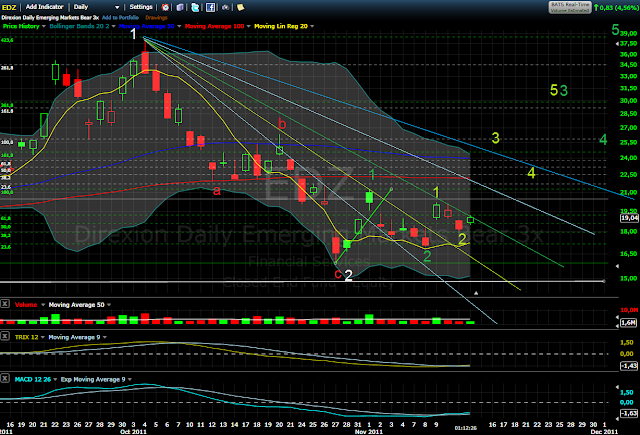Select the green trend line's circular endpoint
Screen dimensions: 640x435
point(391,189)
